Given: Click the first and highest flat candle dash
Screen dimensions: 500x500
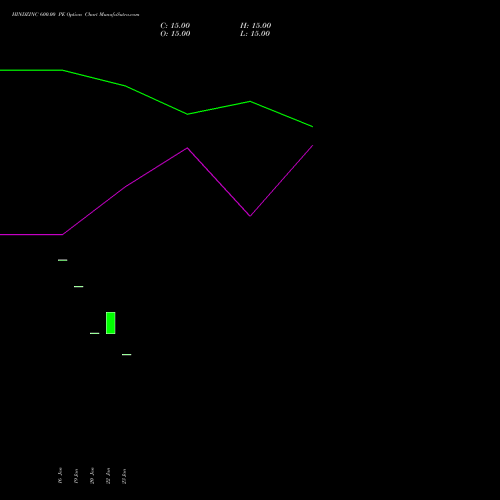Looking at the screenshot, I should tap(63, 260).
